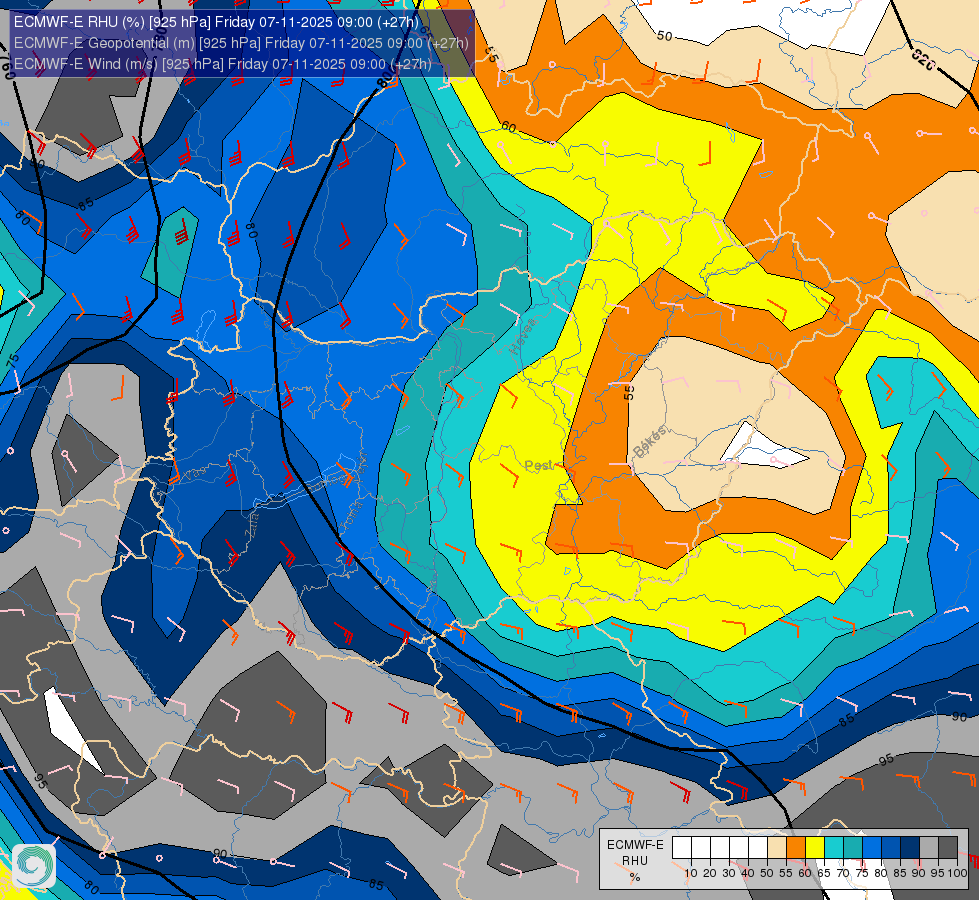Click the "100" value on the legend scale
Viewport: 979px width, 900px height.
(958, 873)
